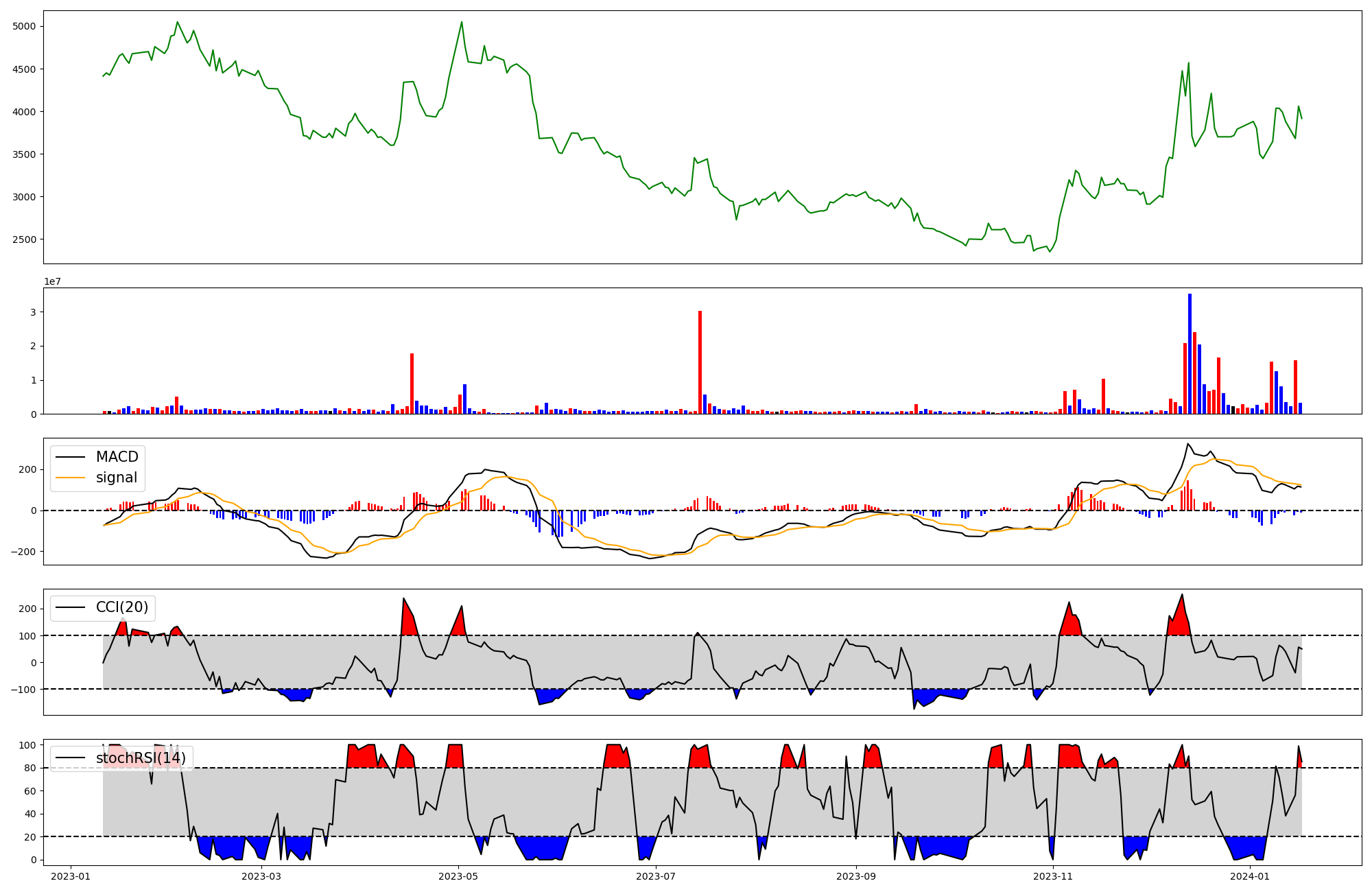1372x892 pixels.
Task: Click the tallest blue volume bar
Action: 1190,353
